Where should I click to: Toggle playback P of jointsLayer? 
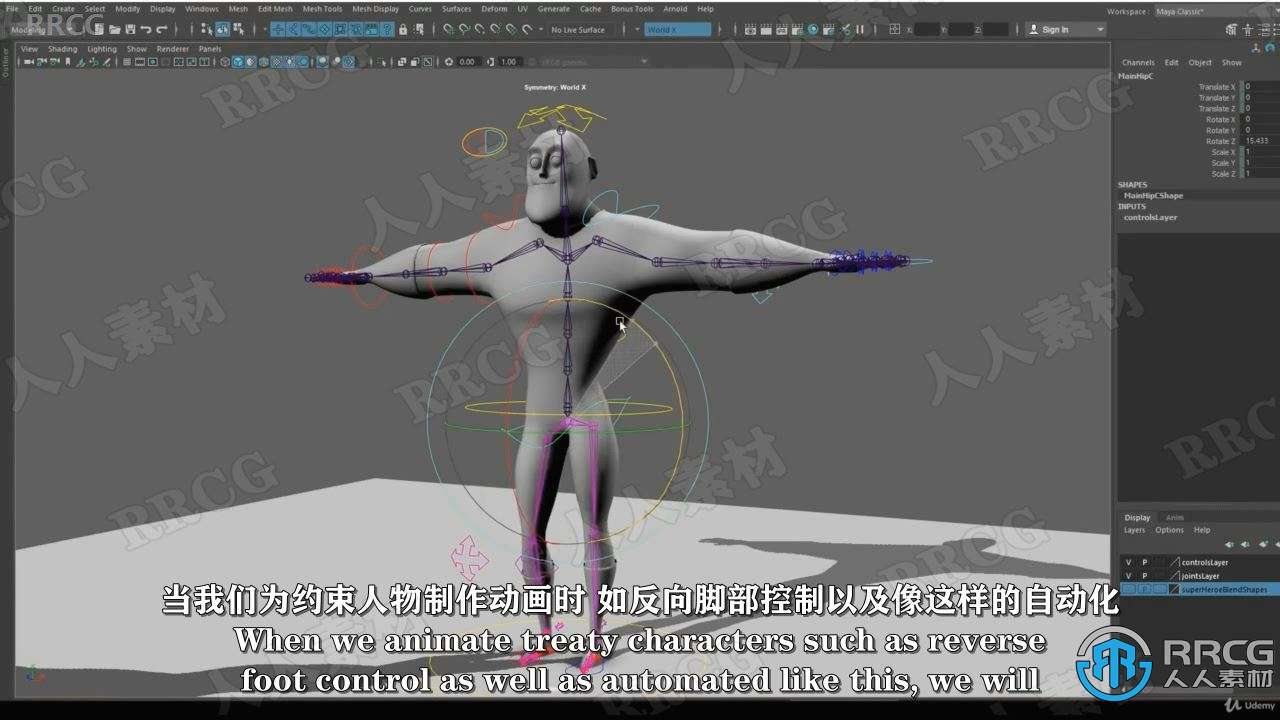pyautogui.click(x=1145, y=576)
